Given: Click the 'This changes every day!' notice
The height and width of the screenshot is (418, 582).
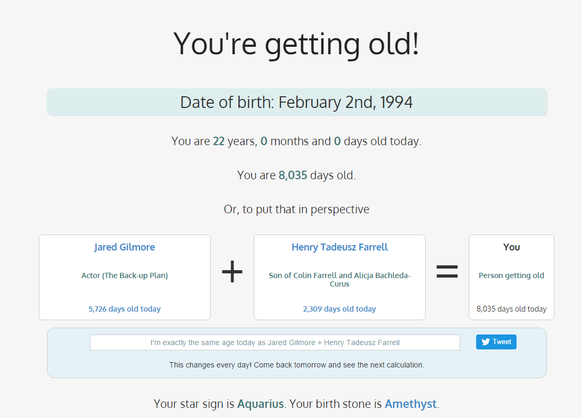Looking at the screenshot, I should coord(297,365).
